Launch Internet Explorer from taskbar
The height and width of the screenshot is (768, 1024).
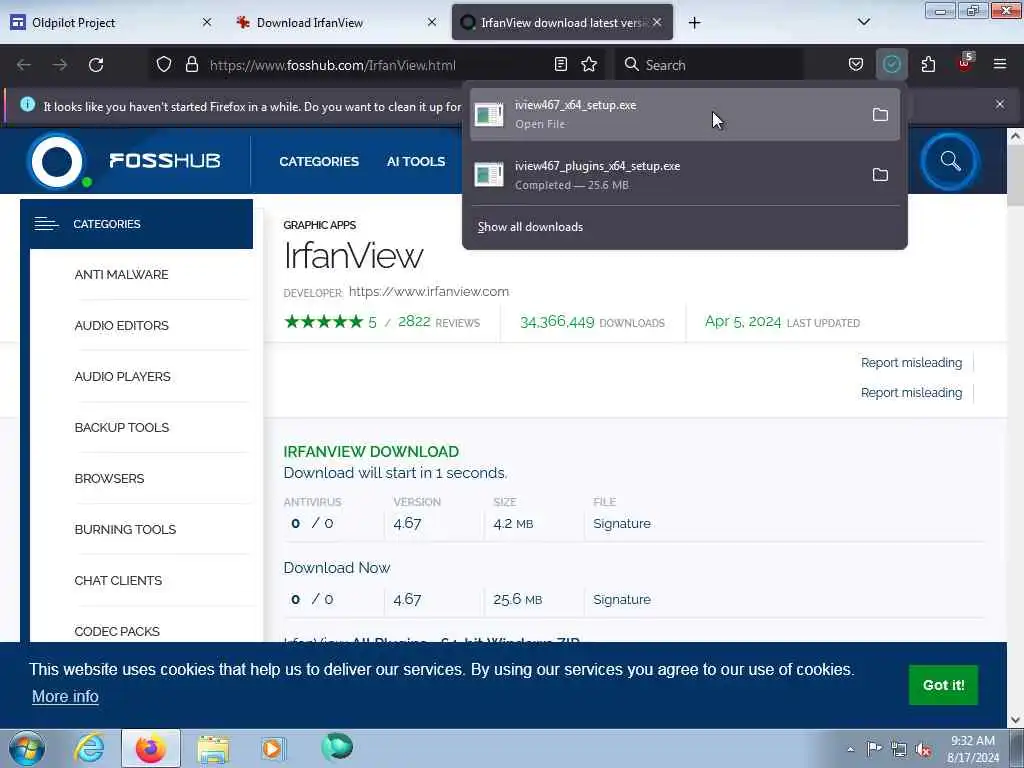[89, 748]
